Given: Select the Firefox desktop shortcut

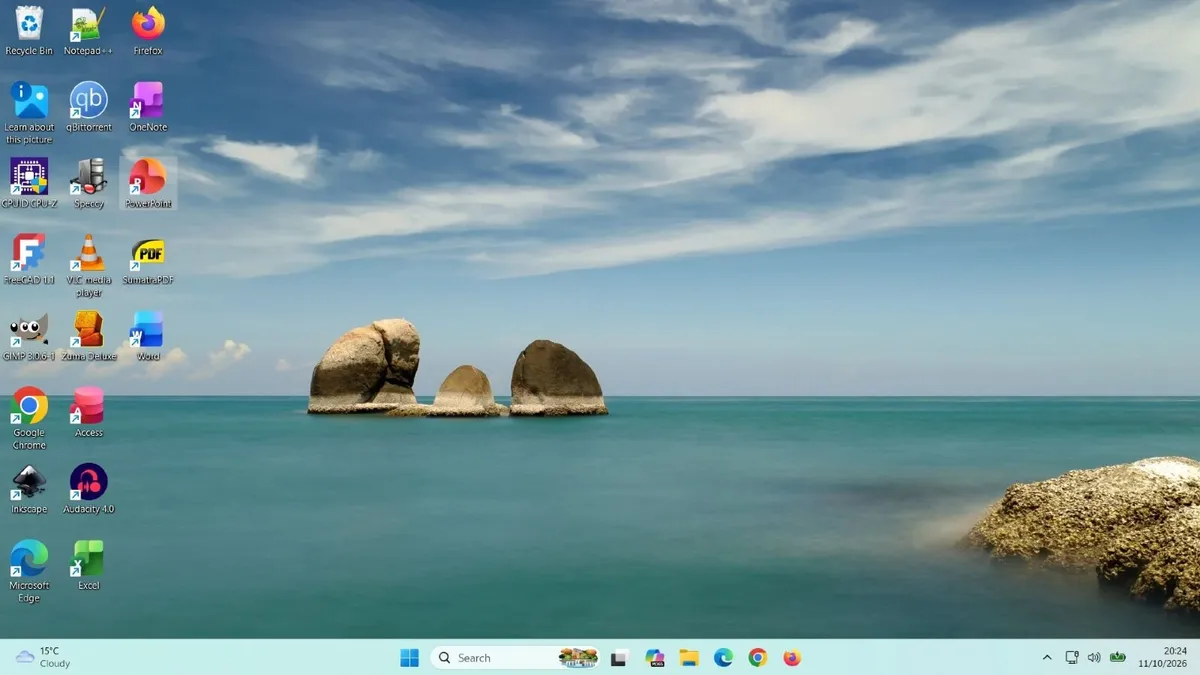Looking at the screenshot, I should (148, 30).
